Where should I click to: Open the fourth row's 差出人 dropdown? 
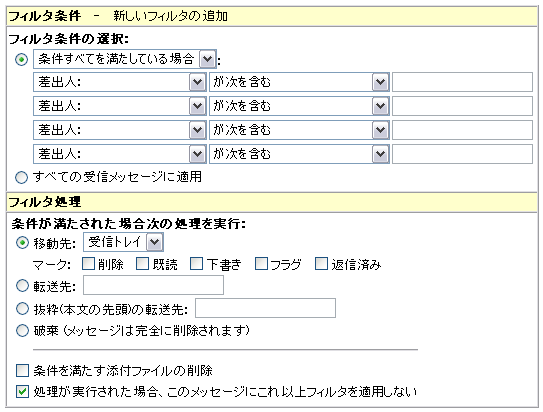120,154
